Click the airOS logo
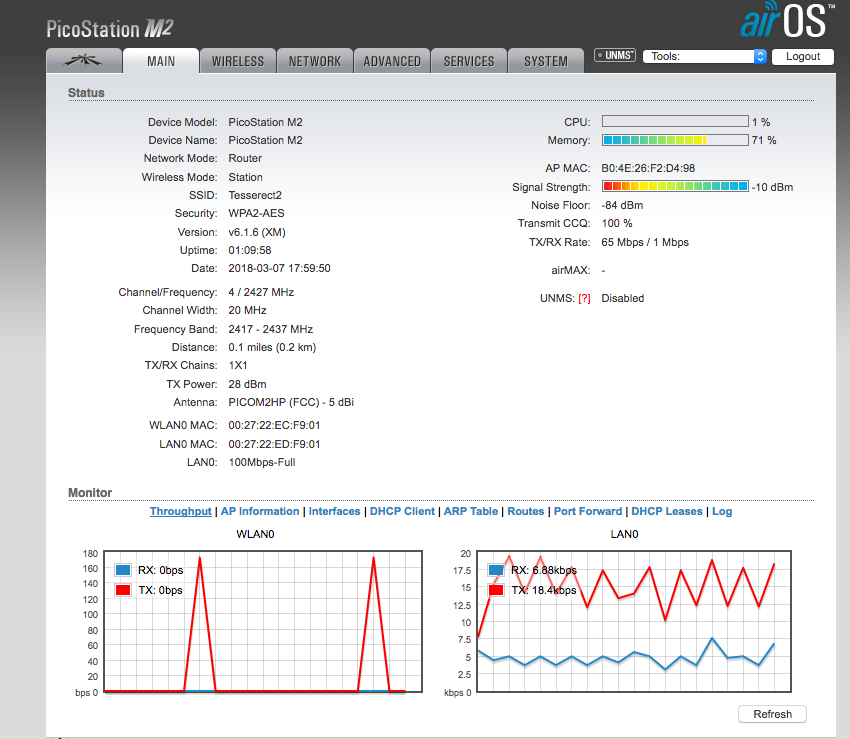Viewport: 850px width, 739px height. tap(787, 20)
